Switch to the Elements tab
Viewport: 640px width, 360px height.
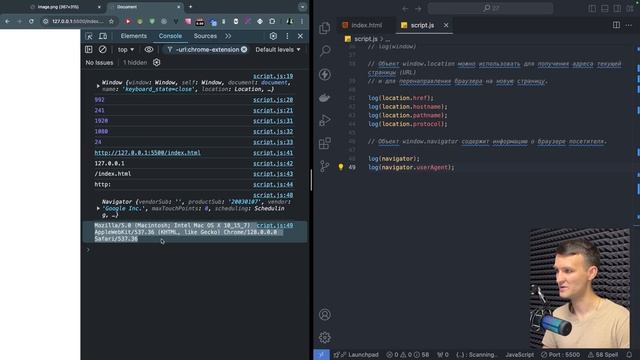pos(133,36)
